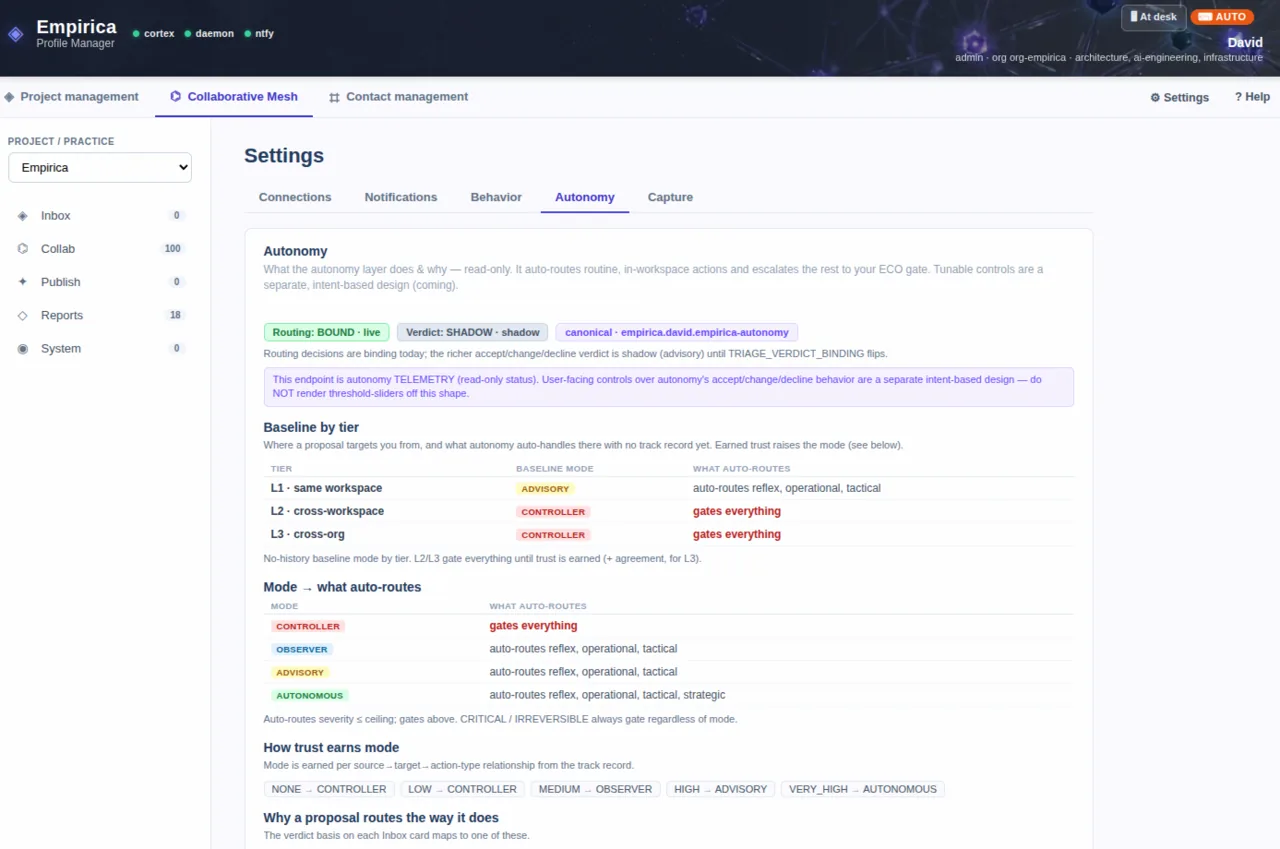Open Publish via its sparkle icon
The image size is (1280, 849).
(23, 282)
